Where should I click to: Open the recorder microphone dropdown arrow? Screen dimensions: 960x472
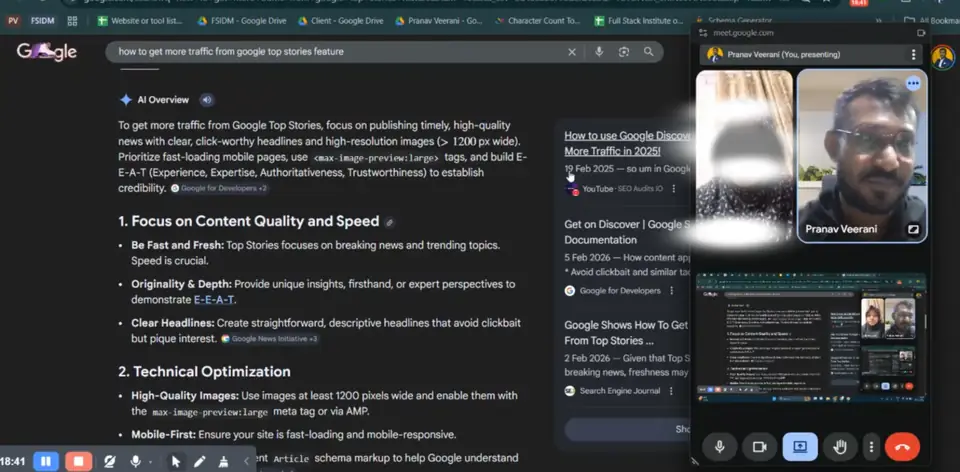(x=150, y=462)
